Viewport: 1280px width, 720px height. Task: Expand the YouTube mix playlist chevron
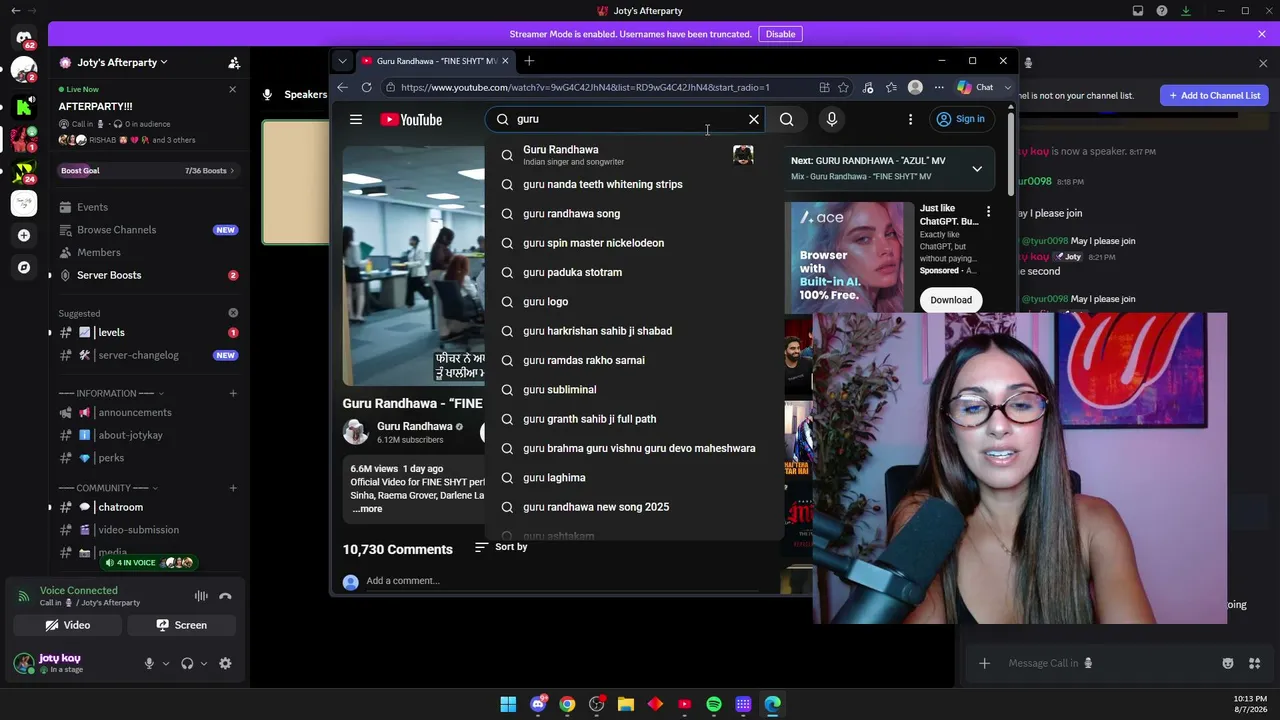977,168
